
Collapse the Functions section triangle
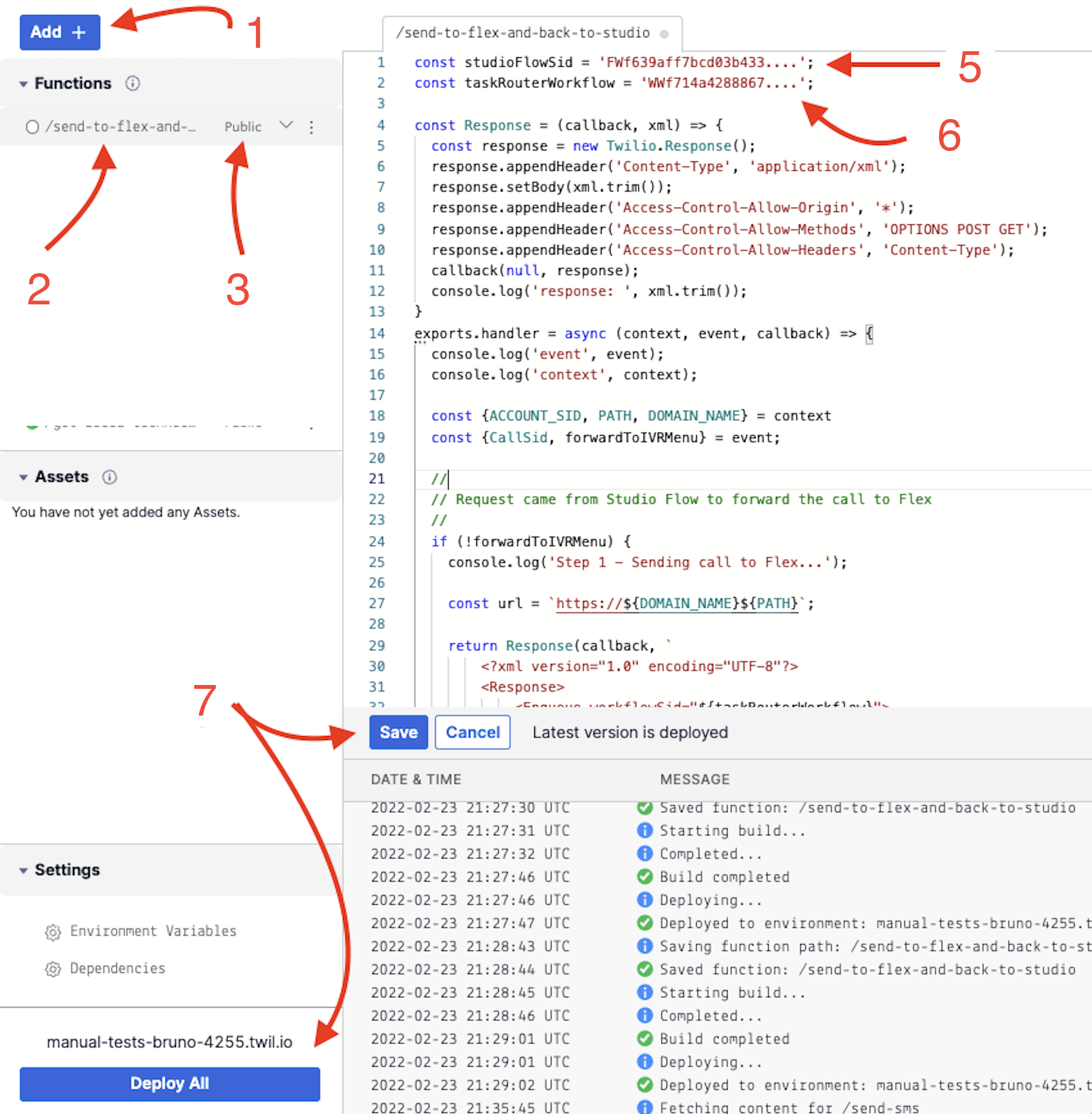coord(23,83)
